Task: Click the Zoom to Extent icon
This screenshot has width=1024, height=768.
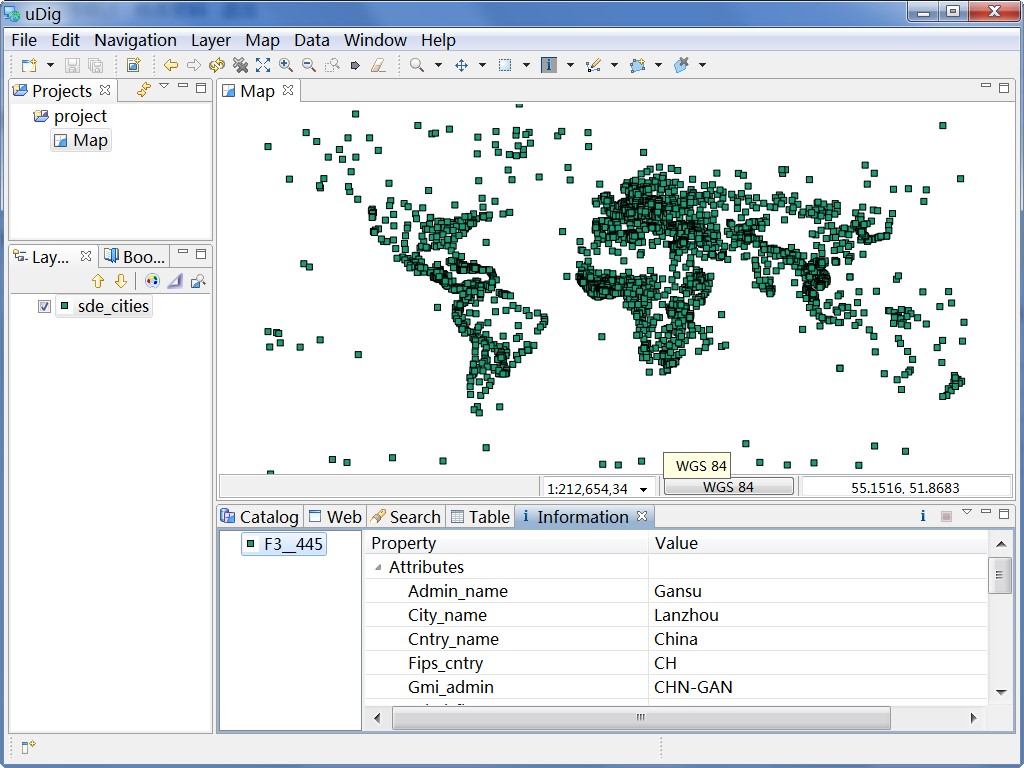Action: [263, 65]
